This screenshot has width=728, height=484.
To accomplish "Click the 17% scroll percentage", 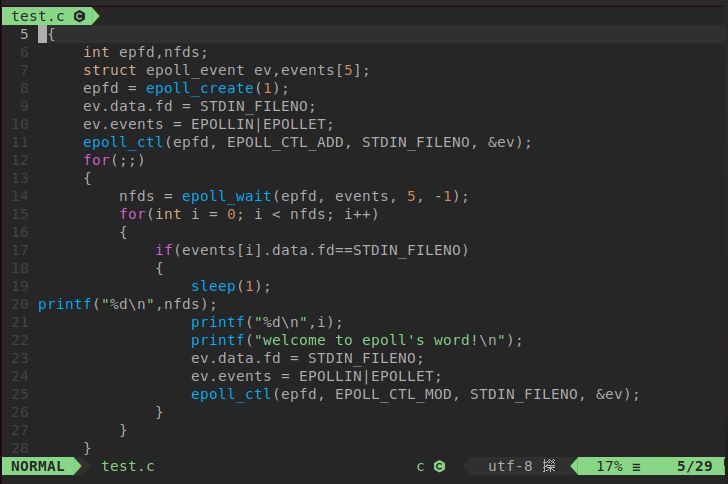I will tap(609, 466).
